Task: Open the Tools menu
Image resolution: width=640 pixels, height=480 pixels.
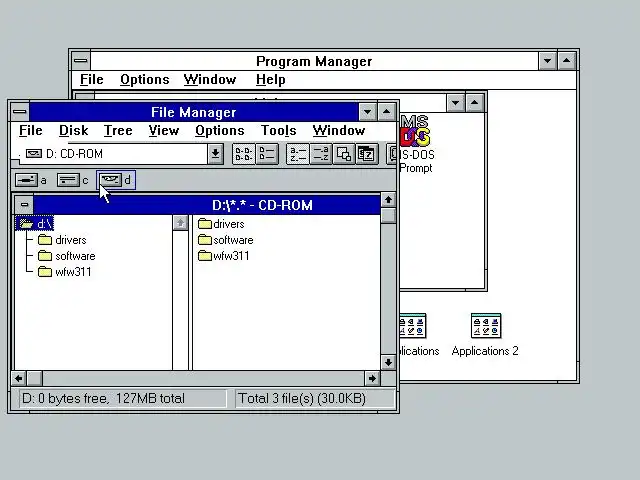Action: (x=278, y=131)
